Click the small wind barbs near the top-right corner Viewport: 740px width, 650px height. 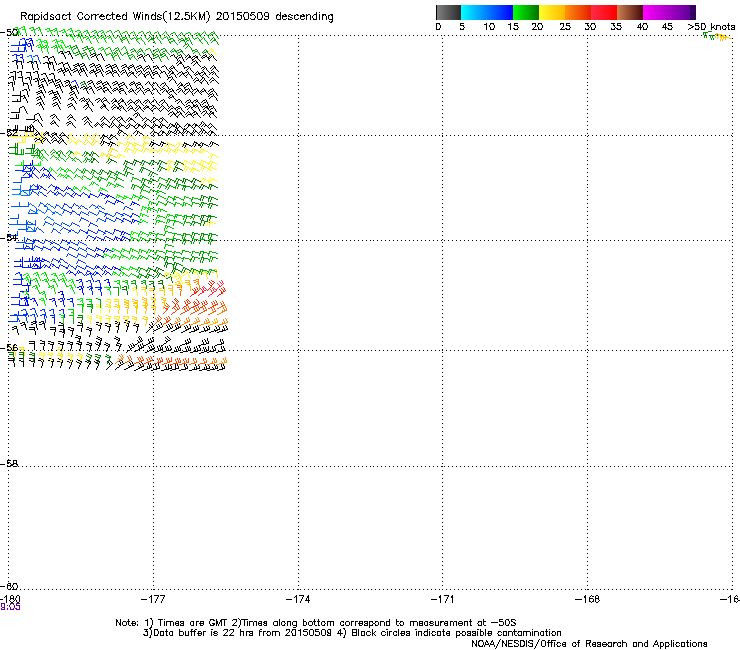(717, 36)
